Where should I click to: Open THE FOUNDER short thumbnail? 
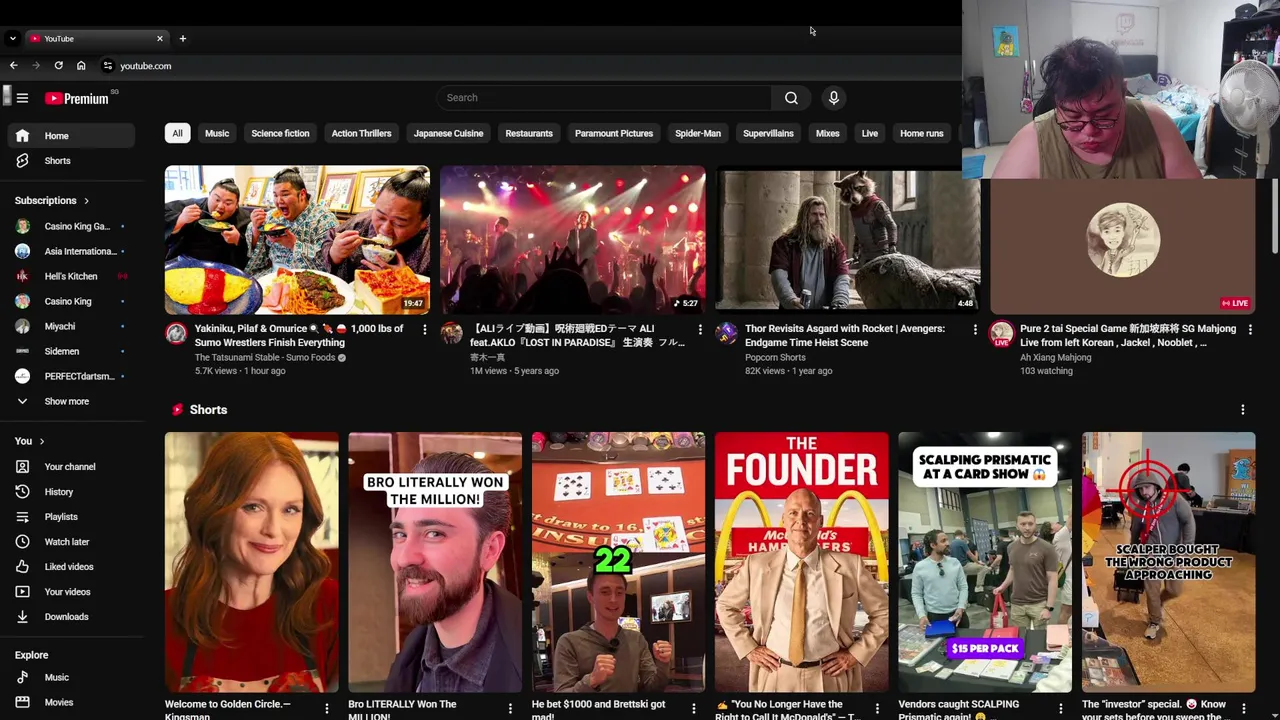point(801,562)
